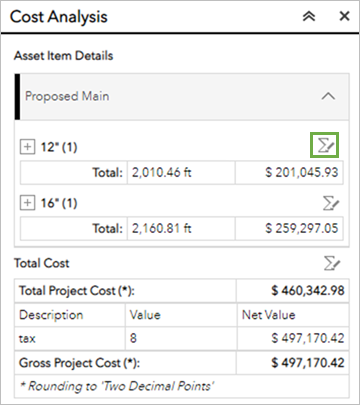Click the 2,160.81 ft total length
This screenshot has width=360, height=405.
[x=162, y=229]
